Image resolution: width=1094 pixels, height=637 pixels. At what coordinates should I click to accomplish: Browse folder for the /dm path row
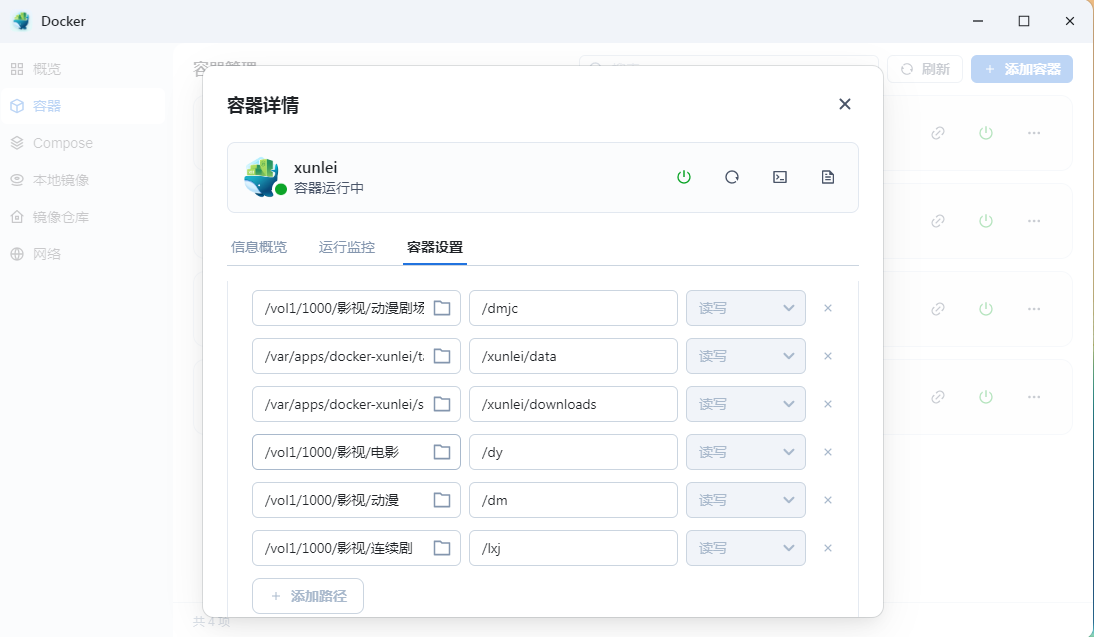coord(442,500)
